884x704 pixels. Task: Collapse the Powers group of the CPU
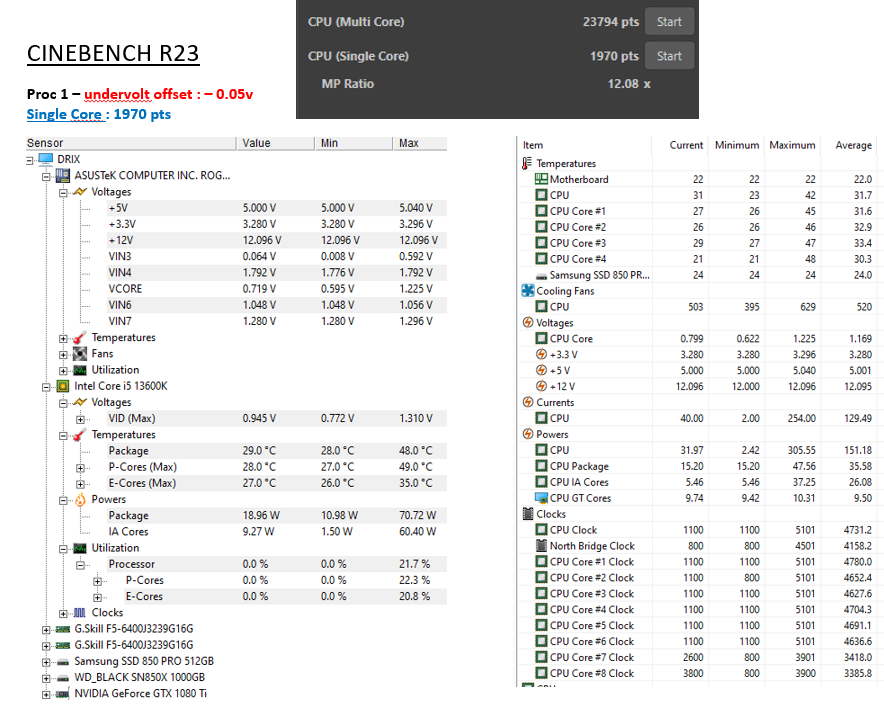63,501
